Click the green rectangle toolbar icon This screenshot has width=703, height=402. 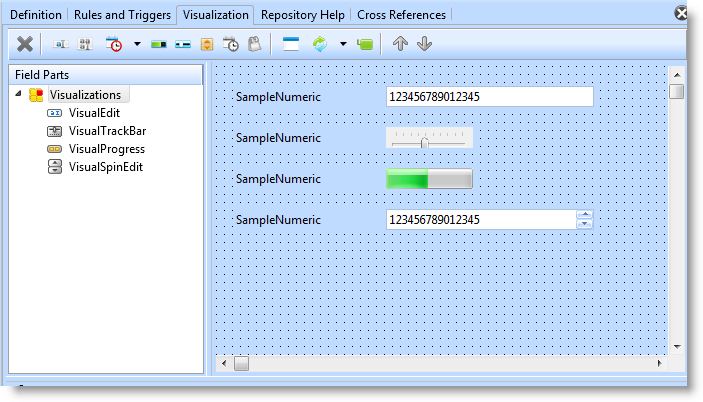(x=365, y=44)
